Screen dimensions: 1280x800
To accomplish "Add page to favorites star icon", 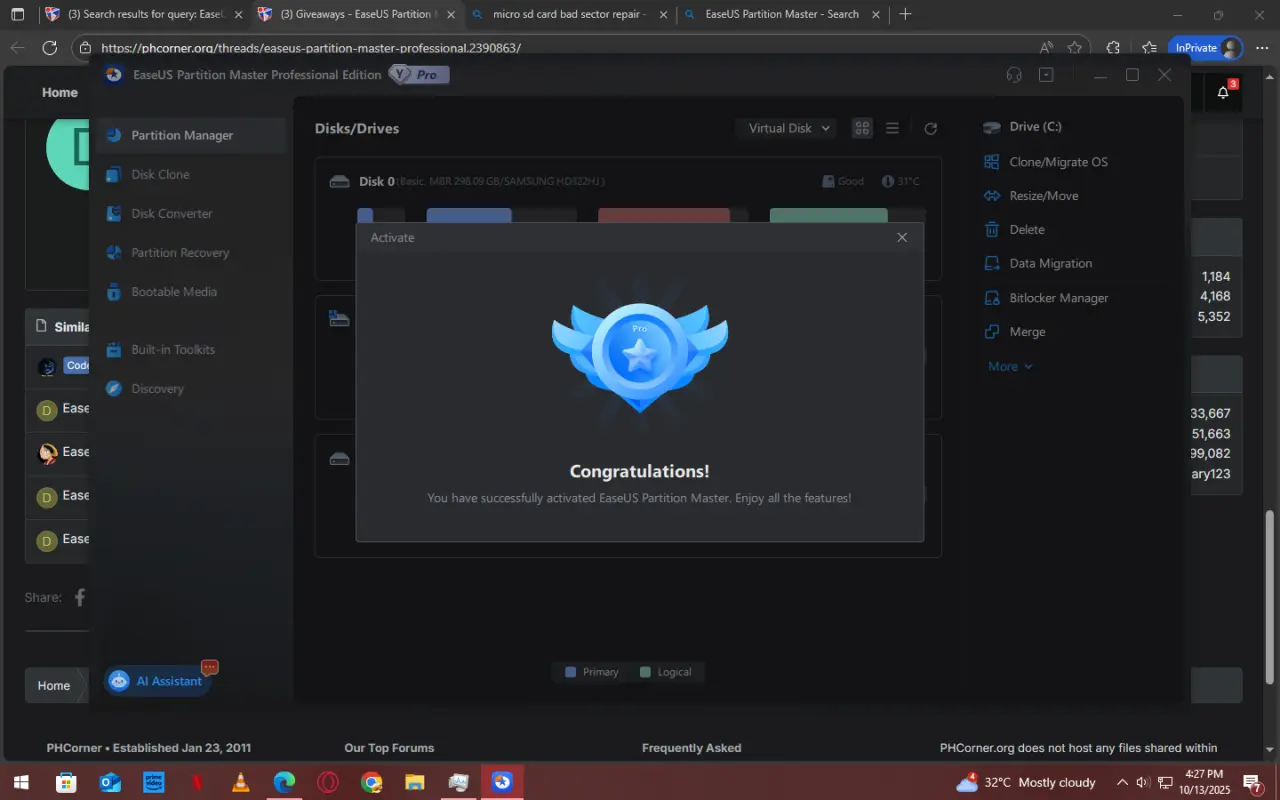I will click(1074, 47).
